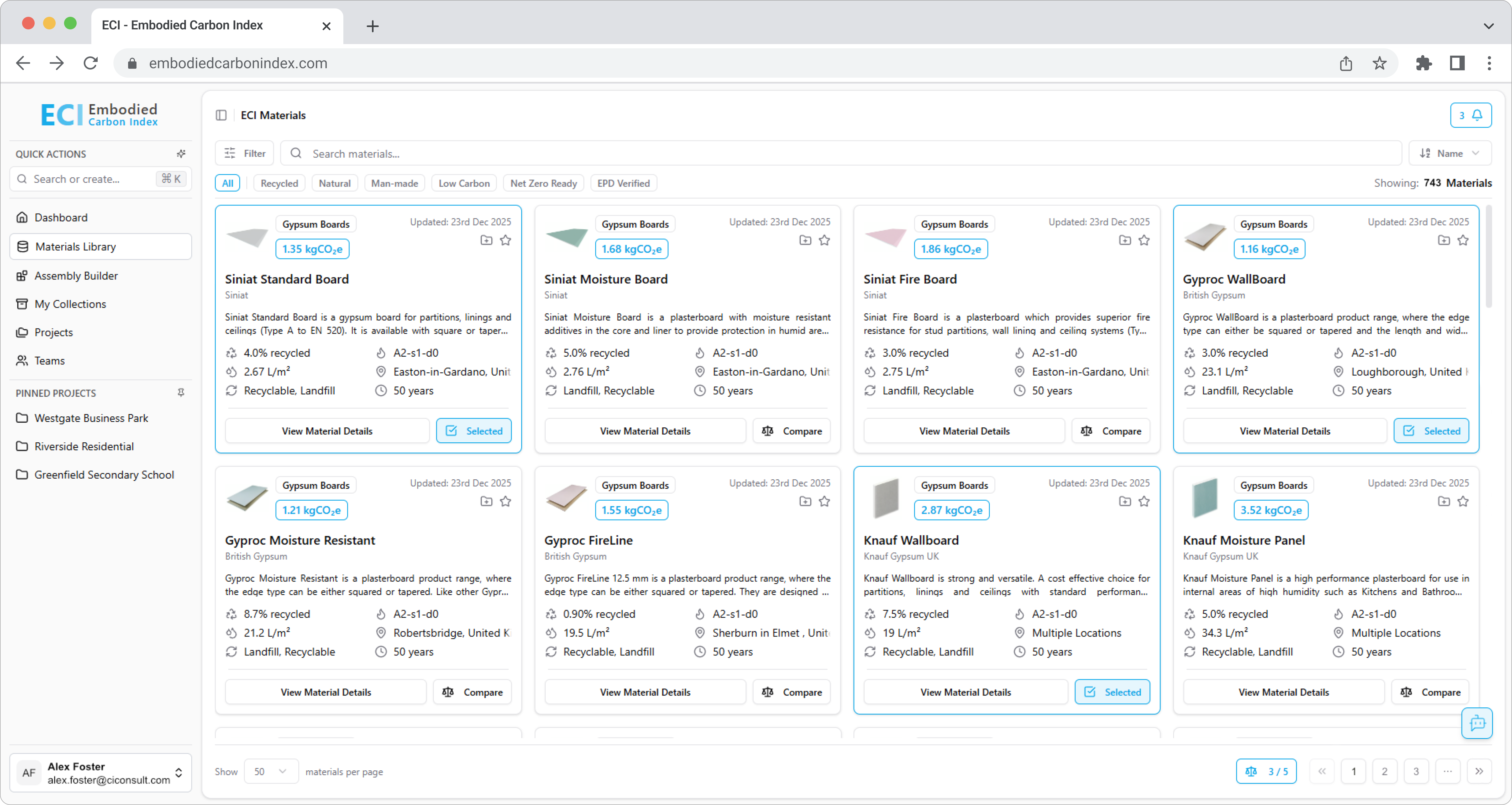Open the Riverside Residential project
This screenshot has height=805, width=1512.
100,447
